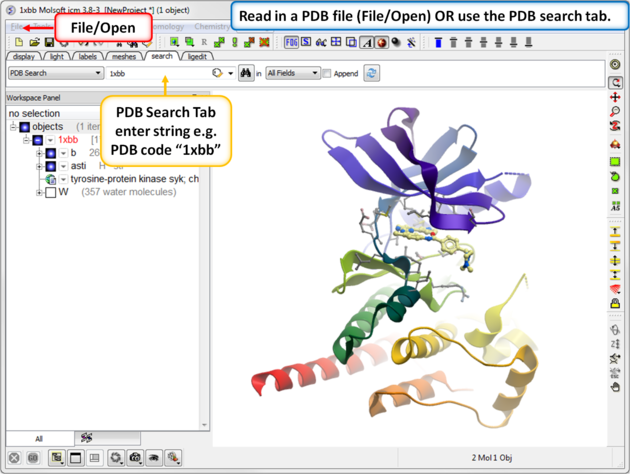Switch to the meshes tab
Screen dimensions: 630x474
pos(124,57)
